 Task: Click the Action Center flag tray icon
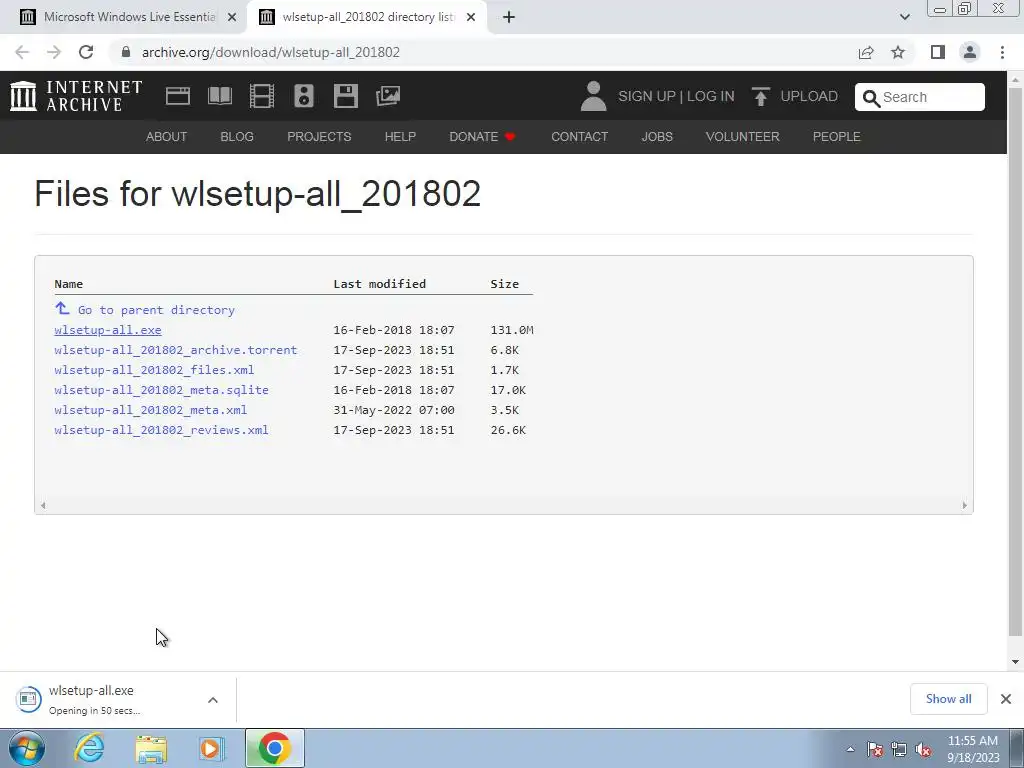tap(874, 750)
